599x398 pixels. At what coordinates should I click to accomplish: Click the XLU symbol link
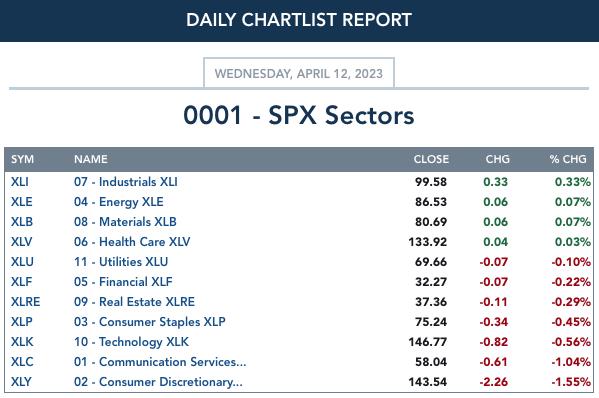22,262
